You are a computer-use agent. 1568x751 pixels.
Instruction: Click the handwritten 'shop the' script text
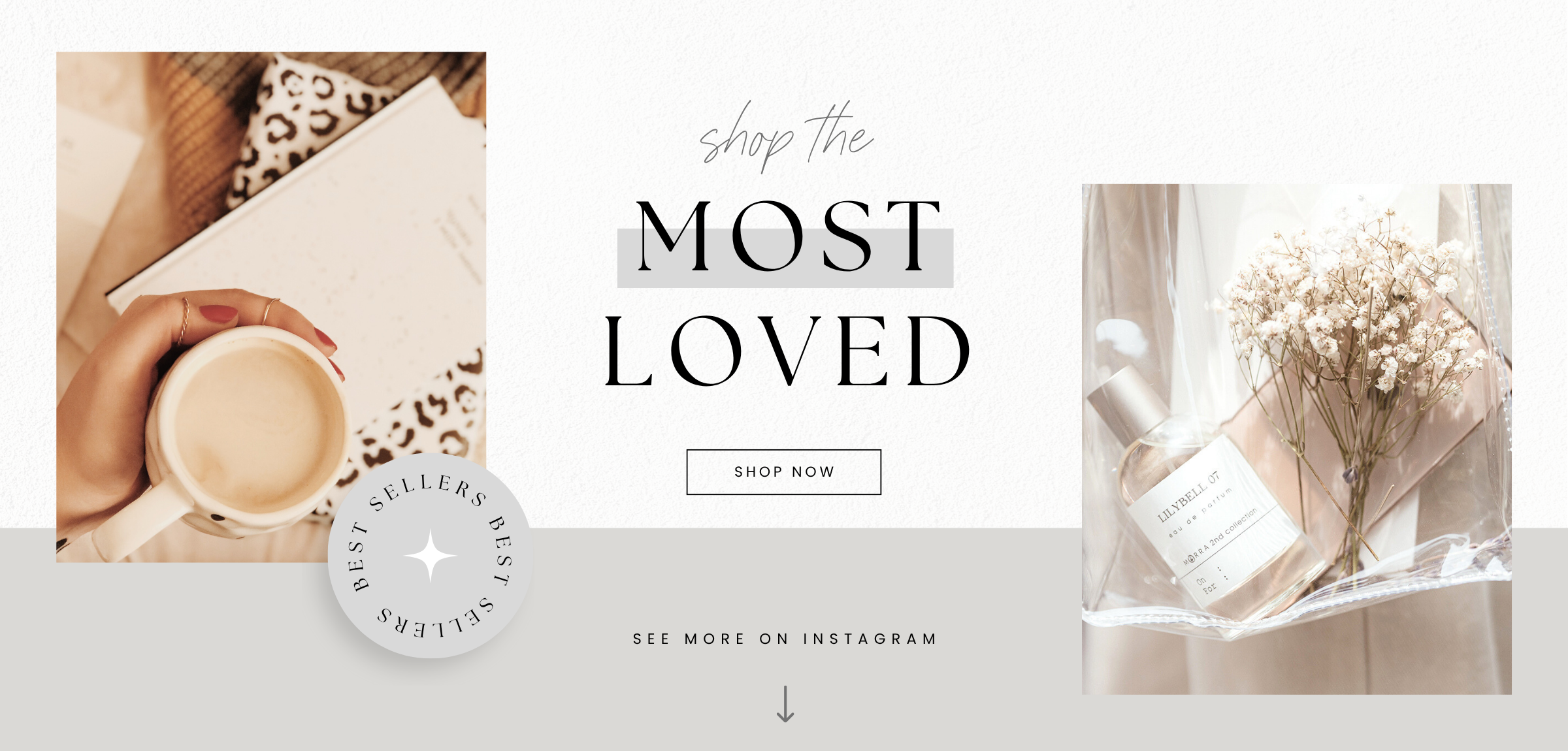[x=786, y=136]
